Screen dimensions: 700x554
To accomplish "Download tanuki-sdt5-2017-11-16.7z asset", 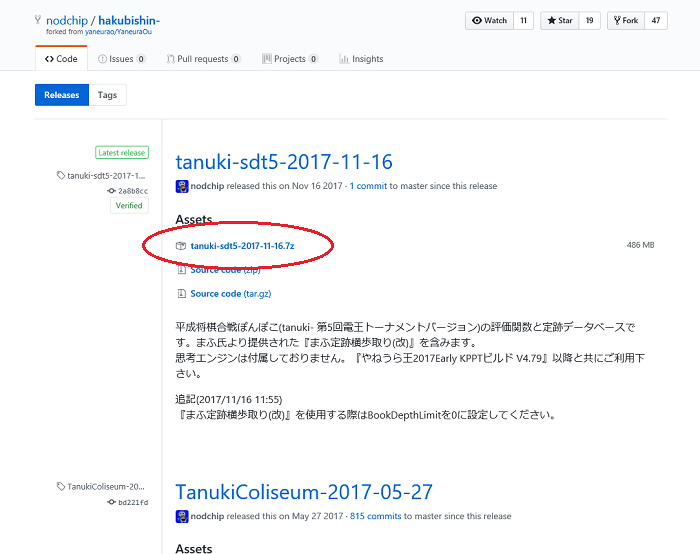I will coord(242,246).
